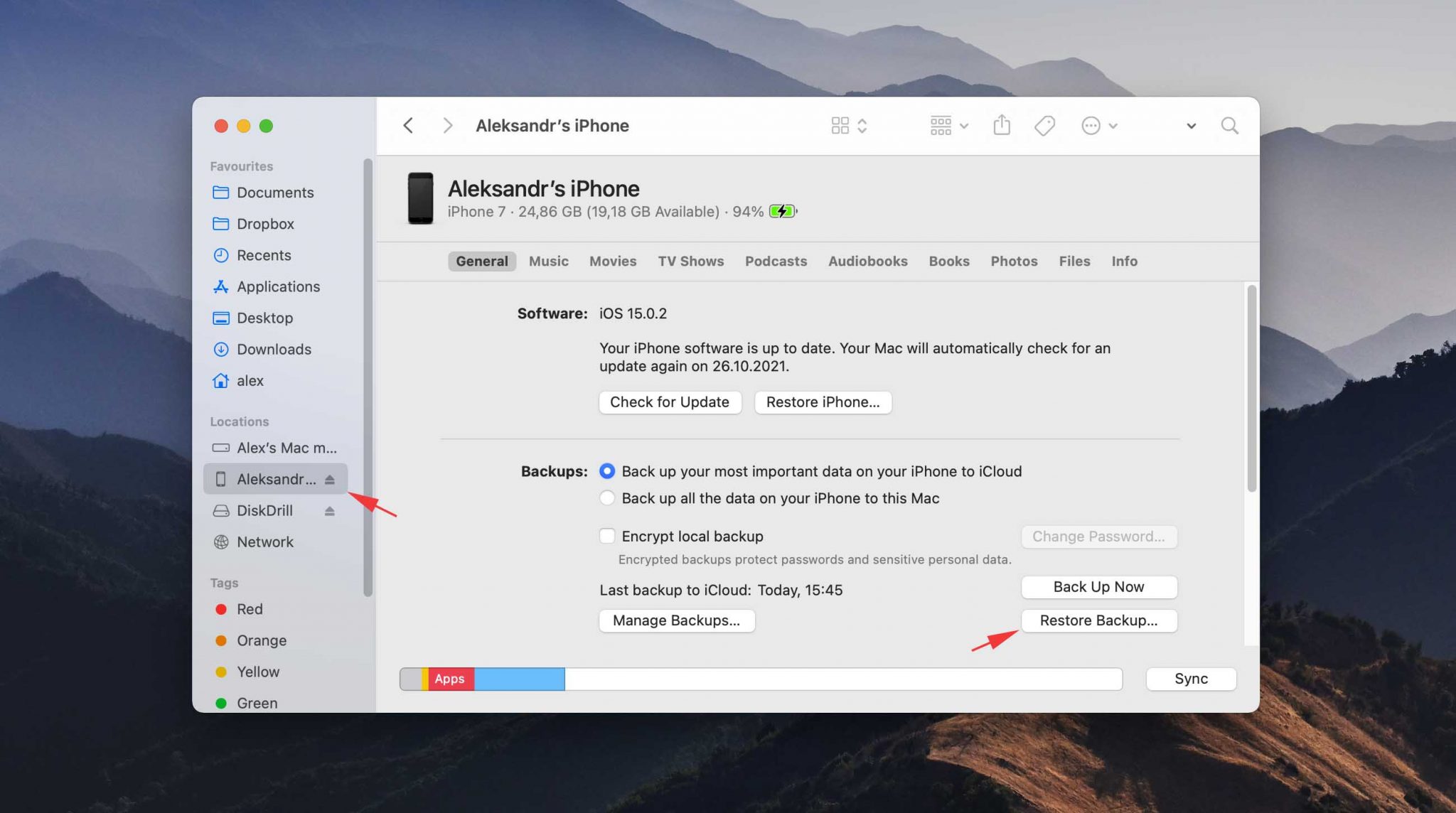Show Recents in the sidebar

(275, 255)
